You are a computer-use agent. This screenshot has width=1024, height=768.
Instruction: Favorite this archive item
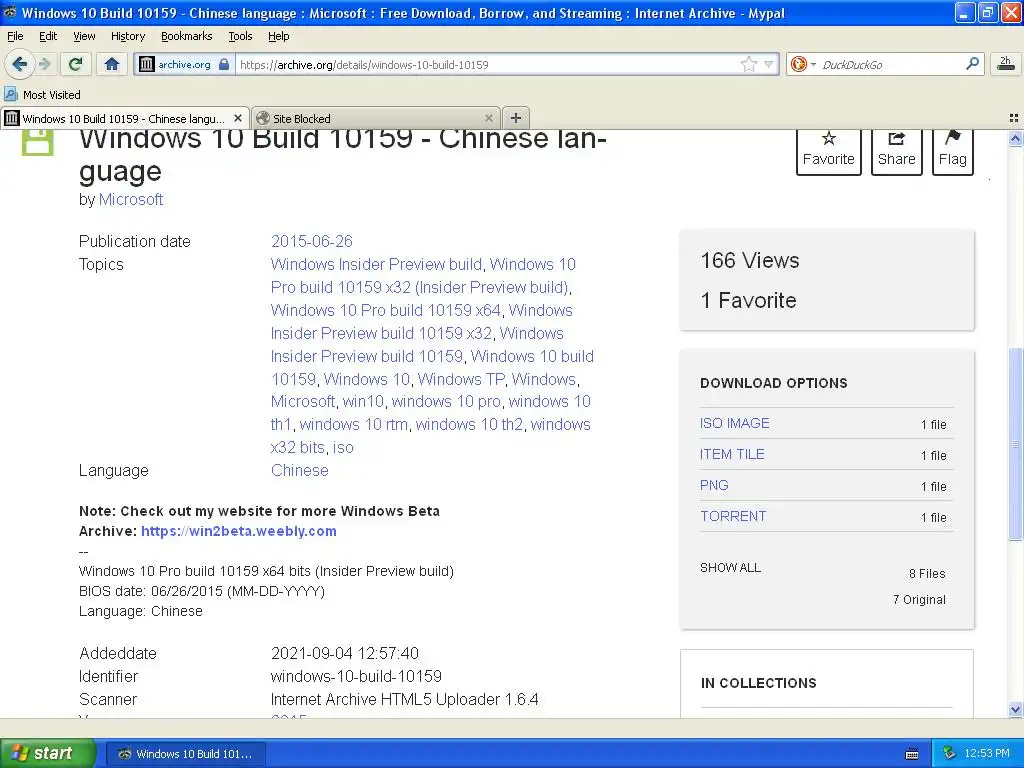(x=828, y=152)
